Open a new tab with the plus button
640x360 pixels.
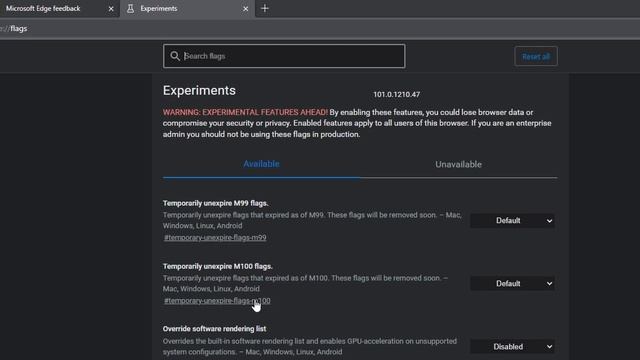[x=264, y=8]
